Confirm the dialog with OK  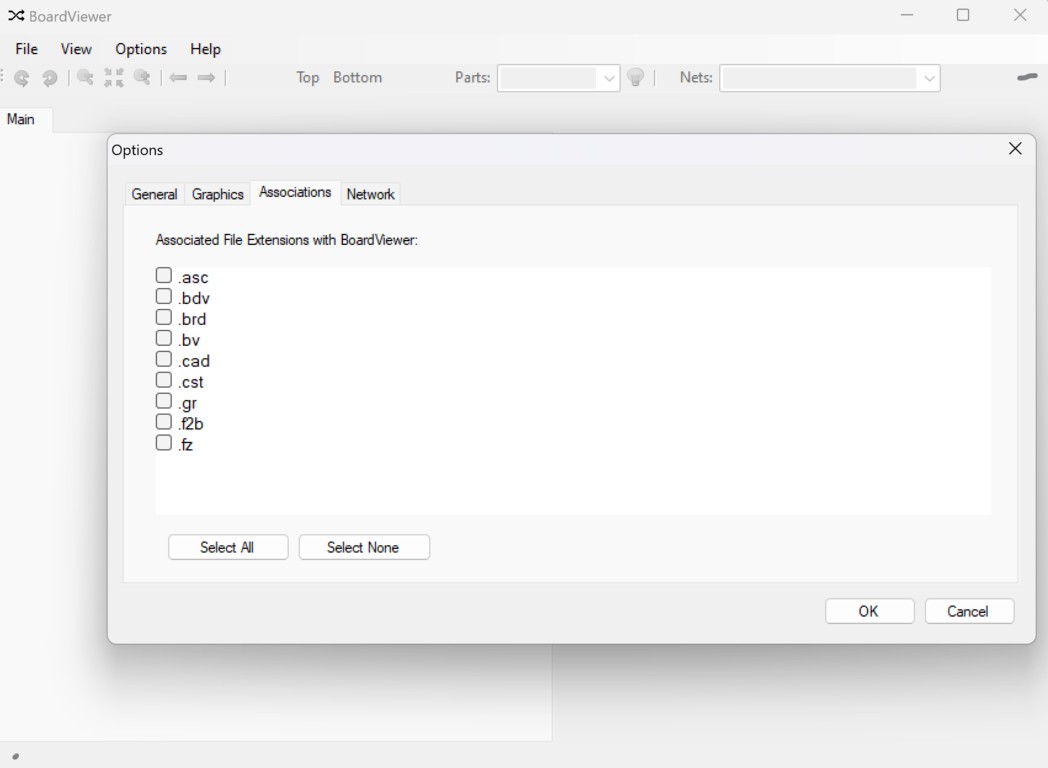click(870, 612)
